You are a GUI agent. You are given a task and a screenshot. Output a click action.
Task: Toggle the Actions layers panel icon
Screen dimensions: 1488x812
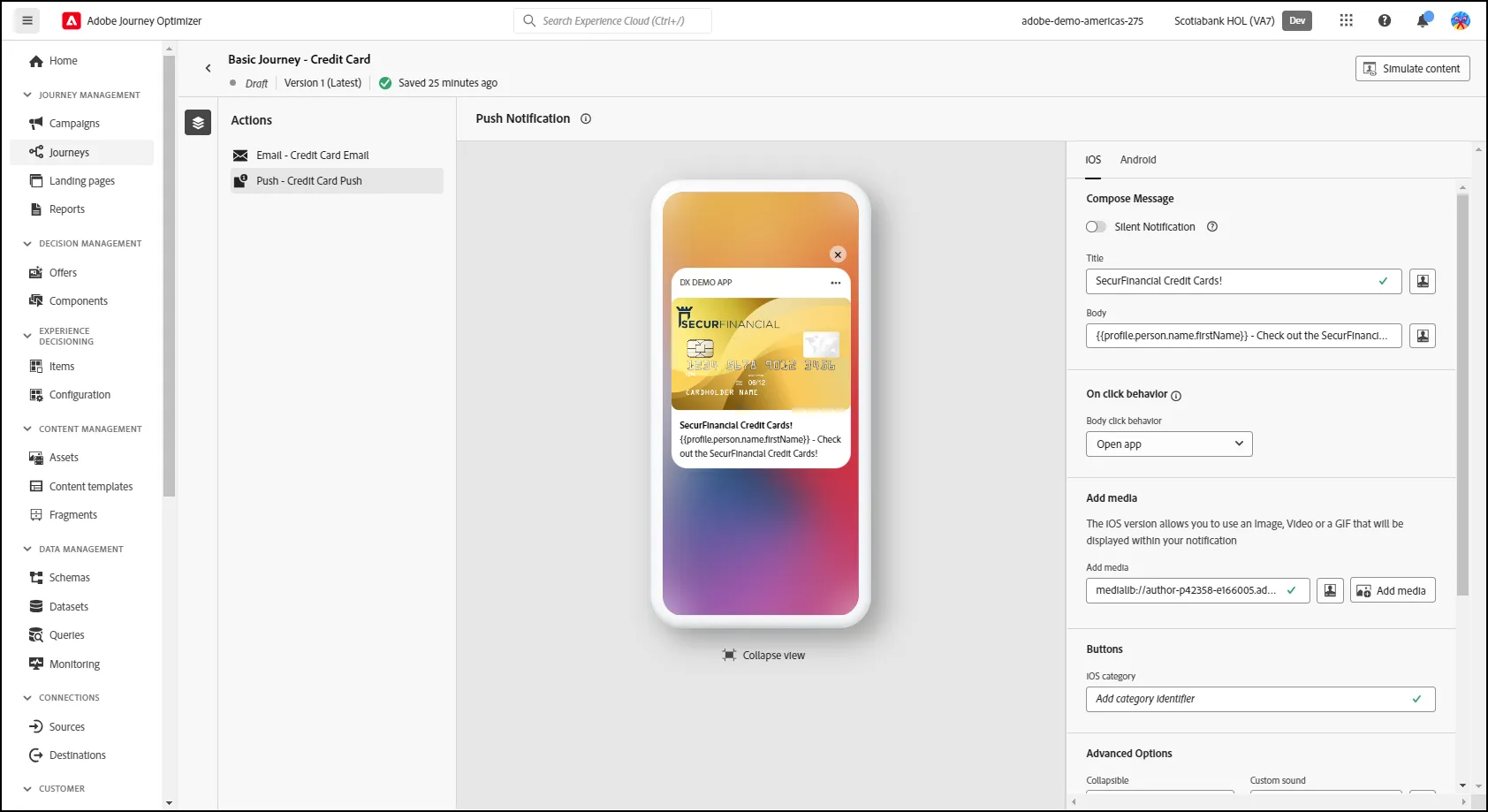click(198, 123)
